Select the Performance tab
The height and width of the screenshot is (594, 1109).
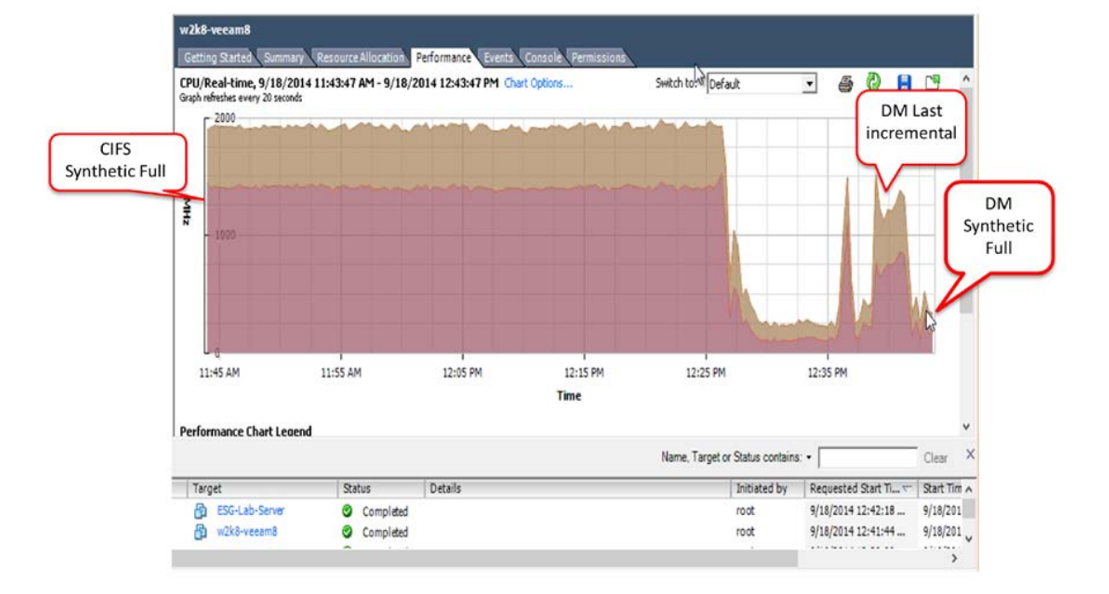tap(443, 57)
